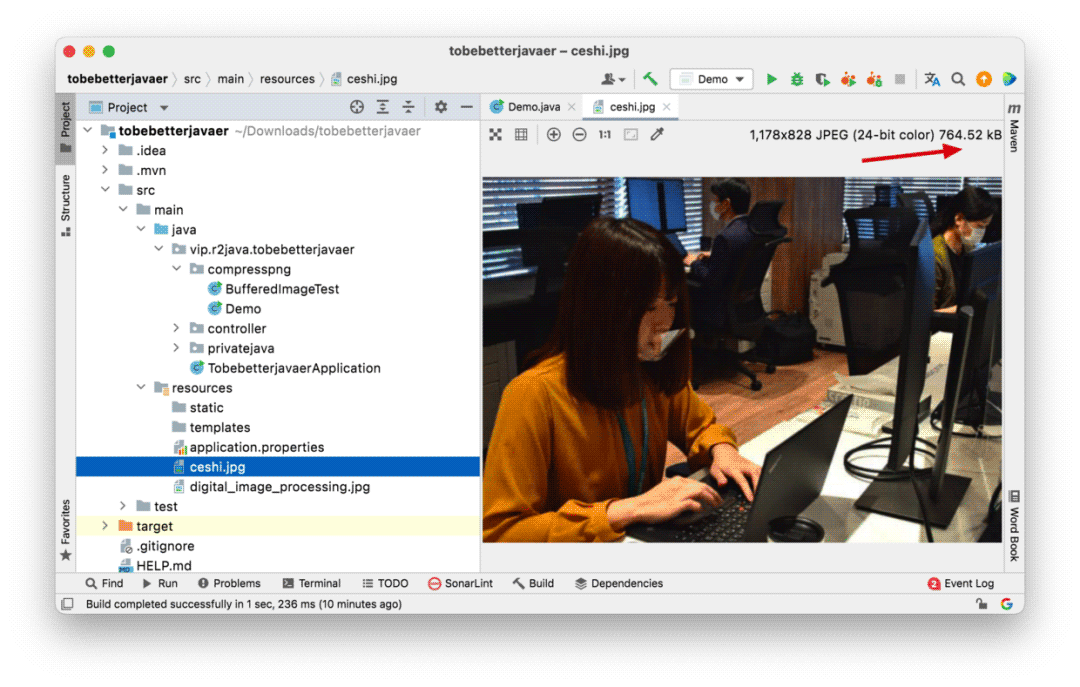The image size is (1080, 687).
Task: Click the debug bug icon
Action: 797,79
